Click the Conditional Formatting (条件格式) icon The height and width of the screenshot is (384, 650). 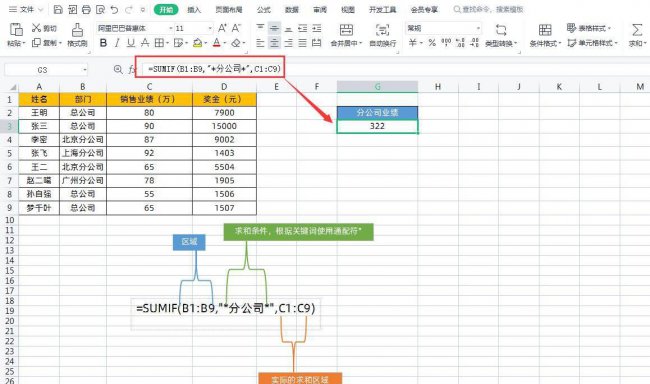coord(545,30)
